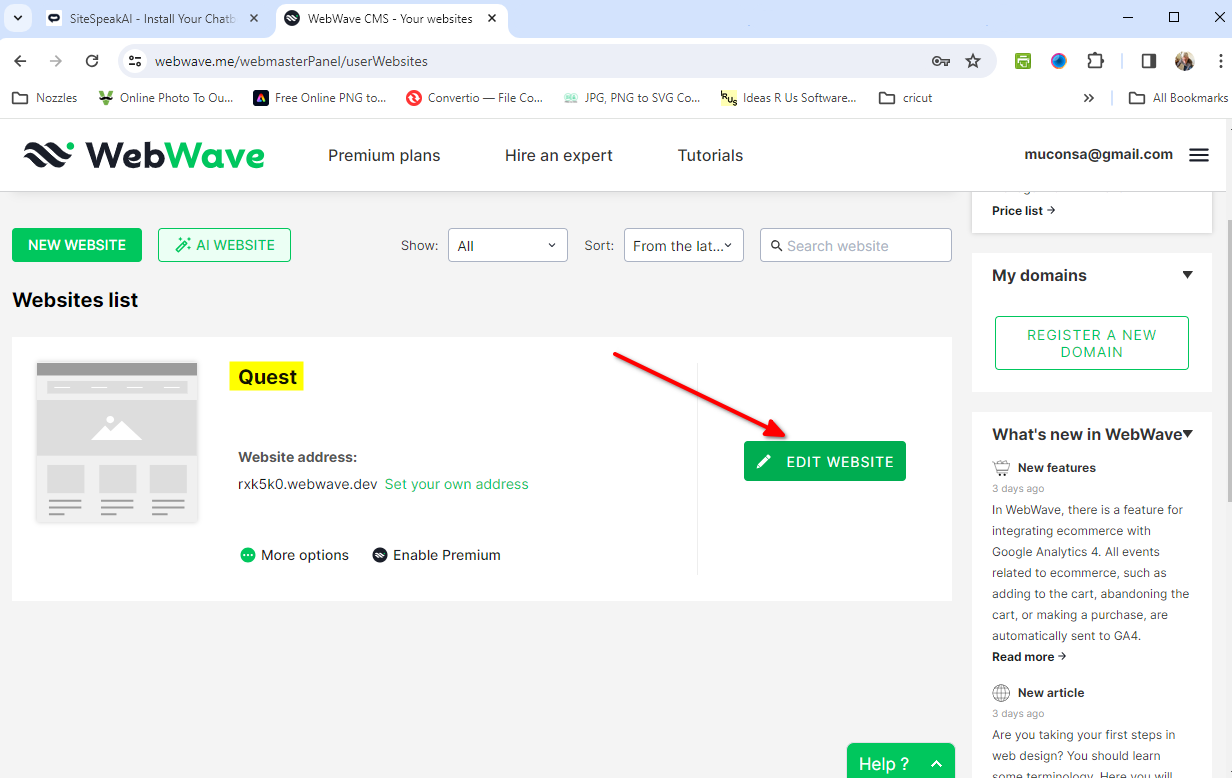Image resolution: width=1232 pixels, height=778 pixels.
Task: Switch to the SiteSpeakAI tab
Action: (x=150, y=18)
